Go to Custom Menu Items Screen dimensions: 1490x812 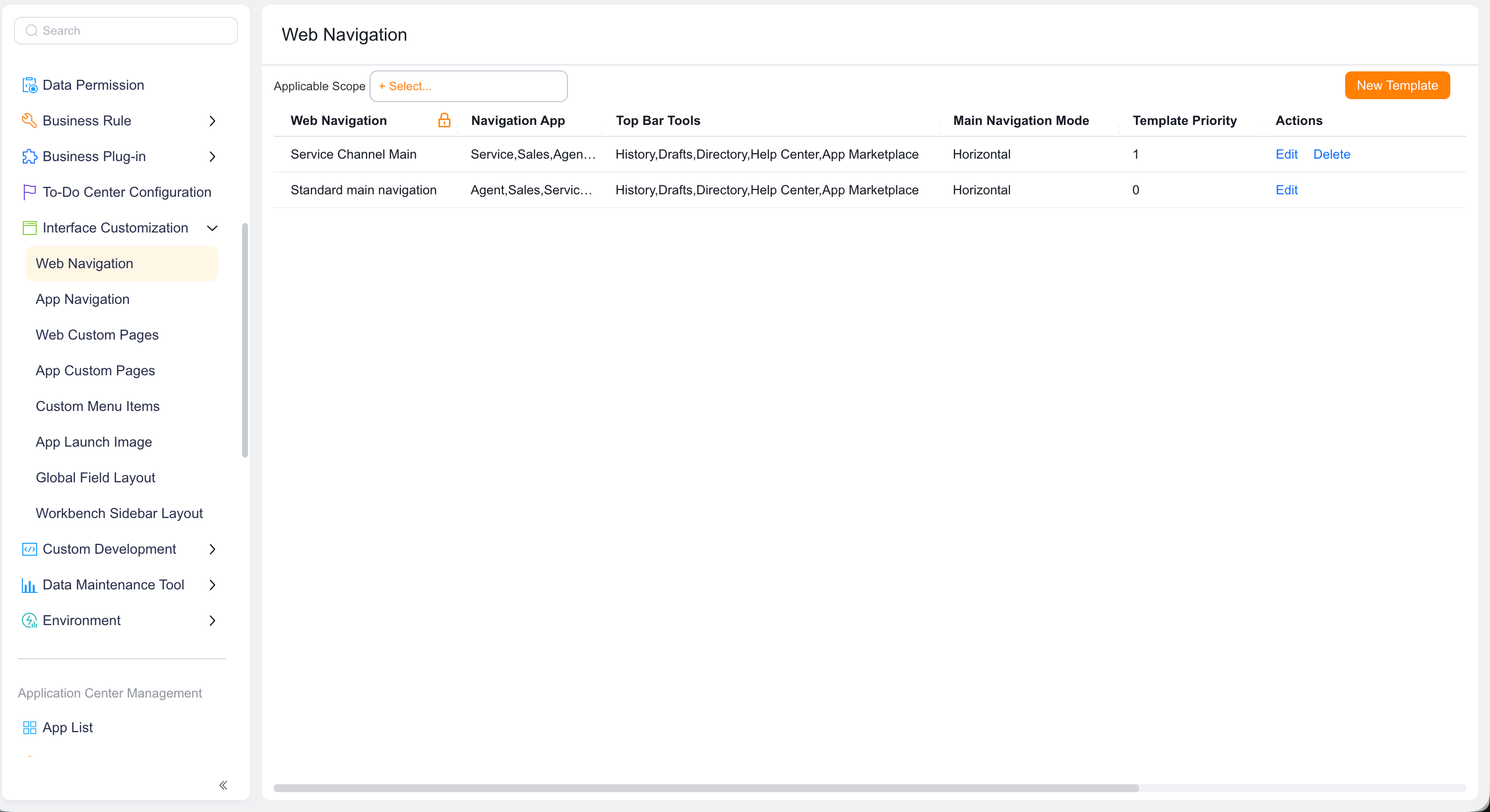(98, 406)
